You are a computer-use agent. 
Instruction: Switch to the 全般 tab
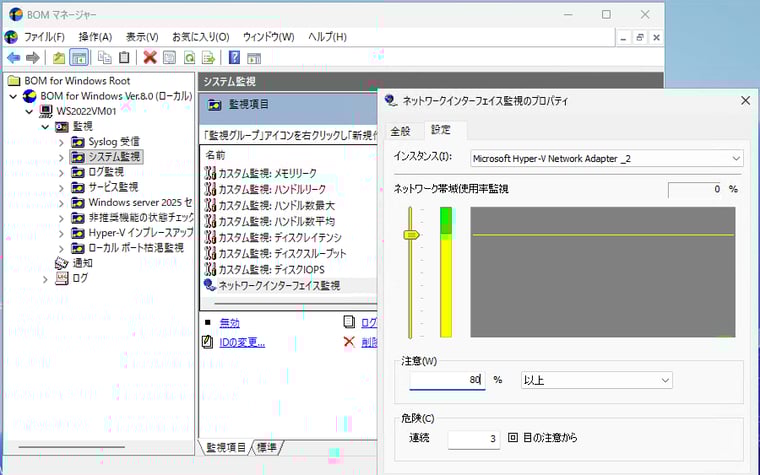pyautogui.click(x=400, y=131)
